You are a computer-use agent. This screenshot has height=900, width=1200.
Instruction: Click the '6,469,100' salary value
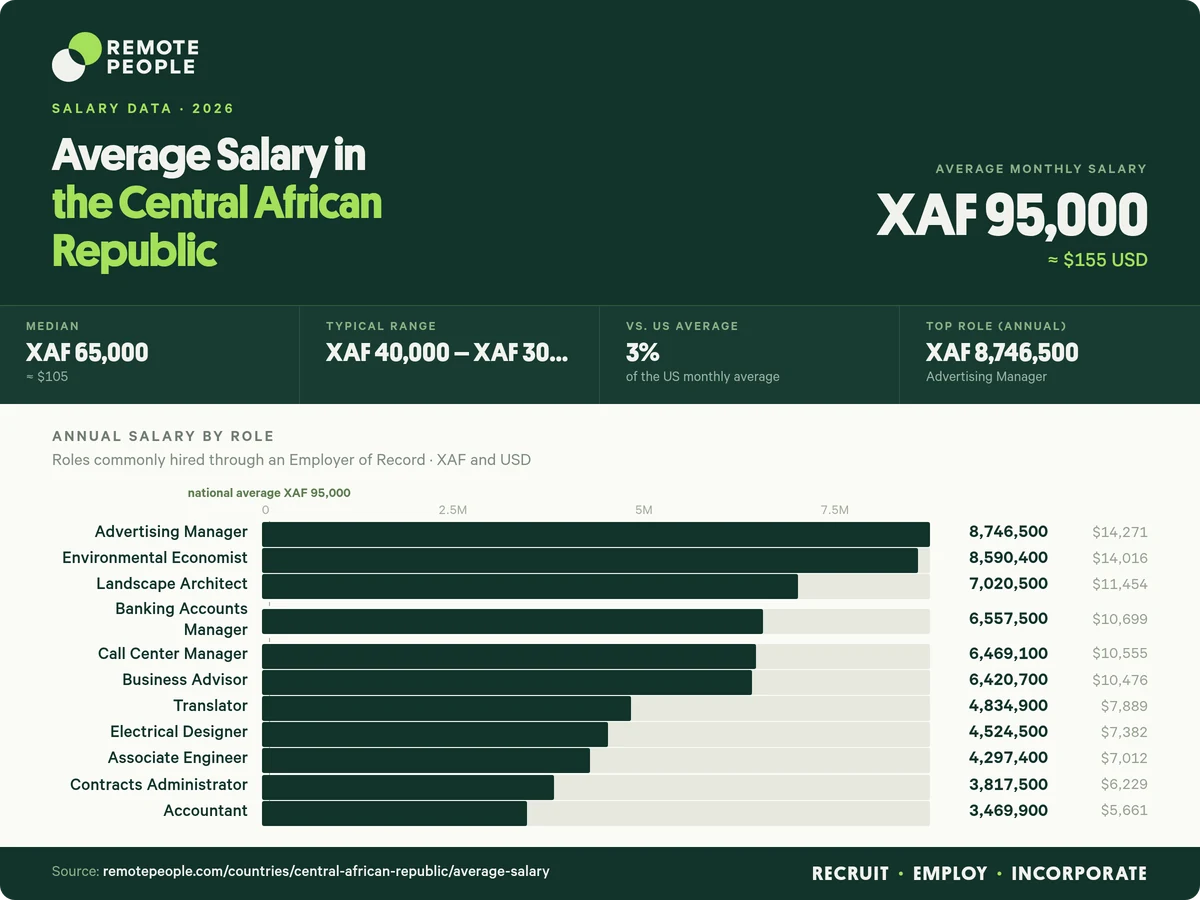coord(1008,654)
